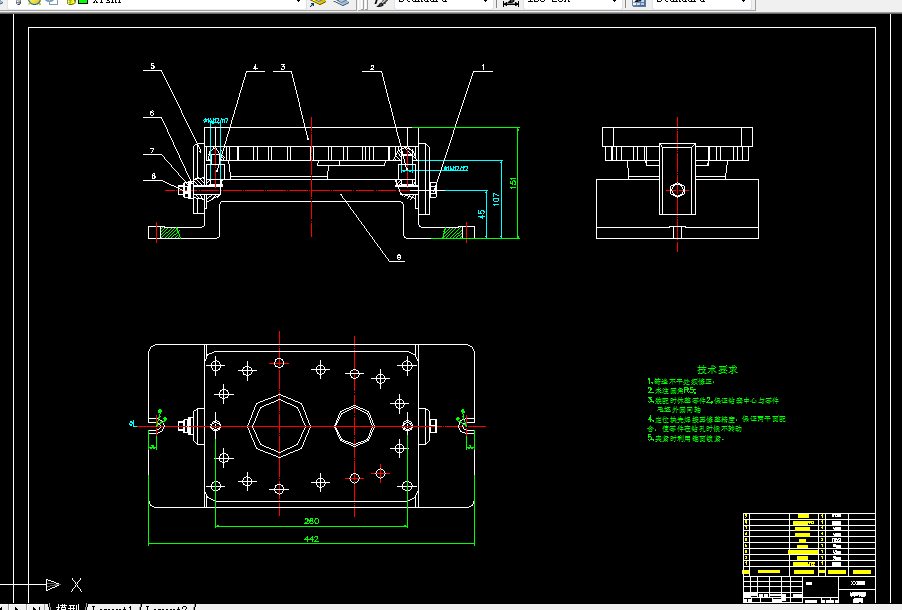Select the 107 vertical dimension

(x=496, y=199)
